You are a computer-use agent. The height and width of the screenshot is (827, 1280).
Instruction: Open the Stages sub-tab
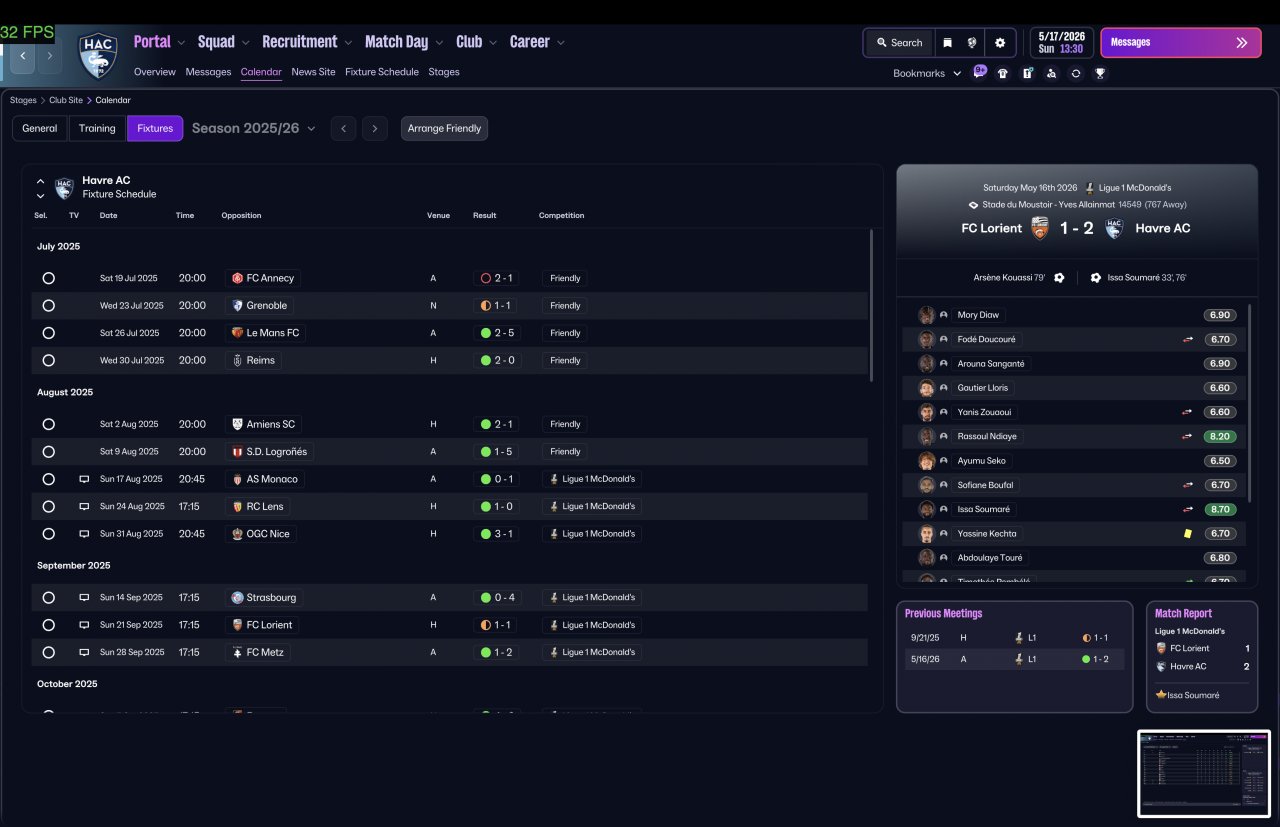[x=444, y=72]
